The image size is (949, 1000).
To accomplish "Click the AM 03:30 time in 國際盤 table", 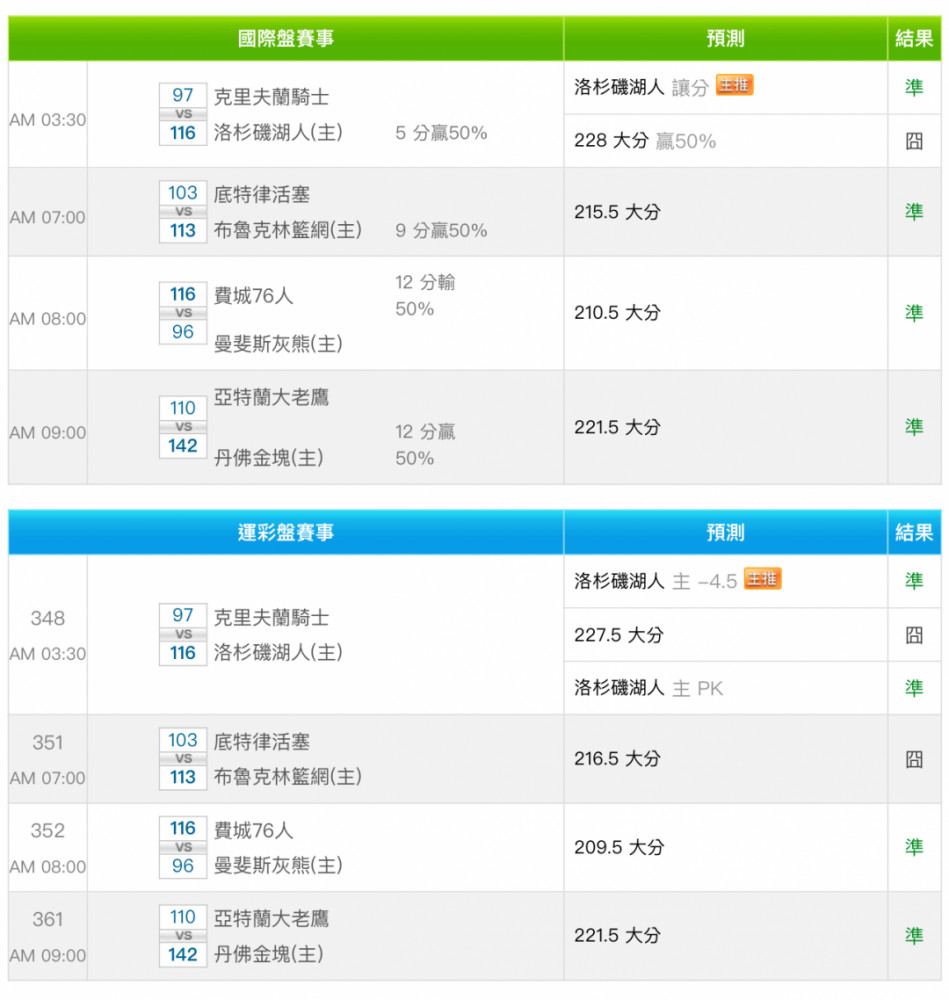I will pyautogui.click(x=48, y=120).
